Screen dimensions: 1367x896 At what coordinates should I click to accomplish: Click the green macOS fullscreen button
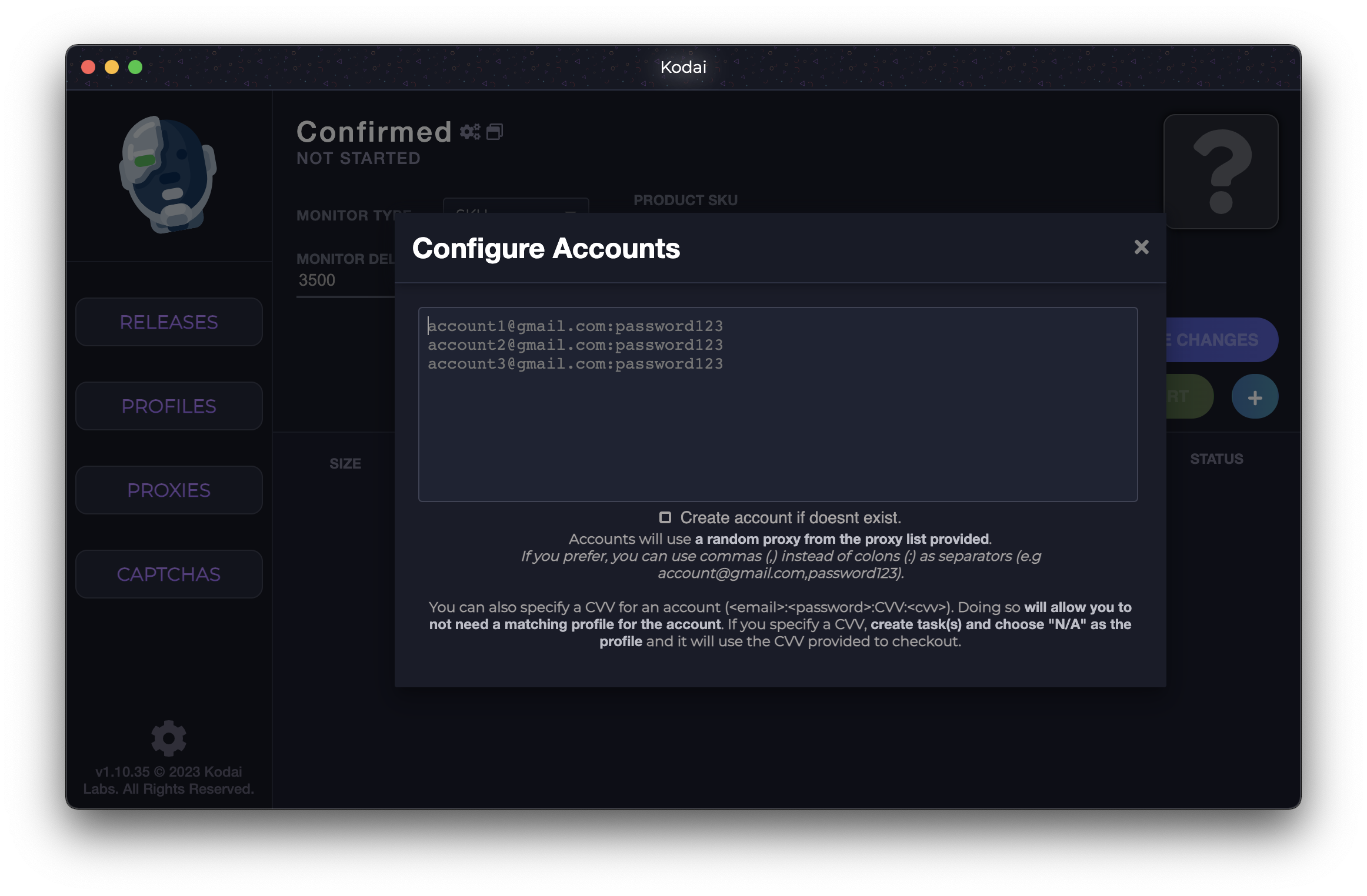point(135,67)
